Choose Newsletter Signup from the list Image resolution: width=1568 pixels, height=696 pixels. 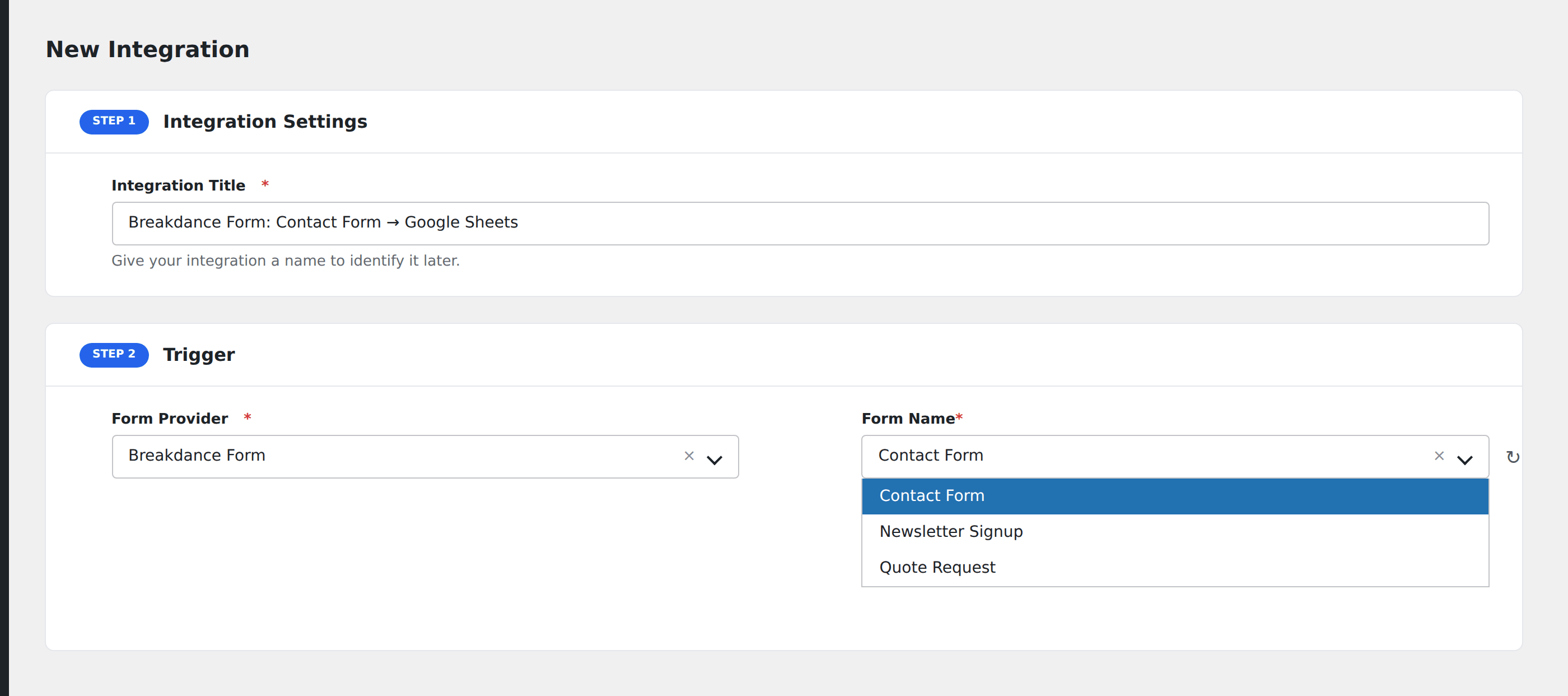click(x=1175, y=532)
